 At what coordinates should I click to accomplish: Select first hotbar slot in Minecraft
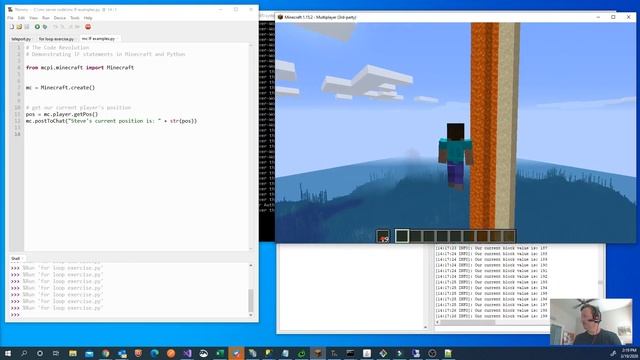402,236
